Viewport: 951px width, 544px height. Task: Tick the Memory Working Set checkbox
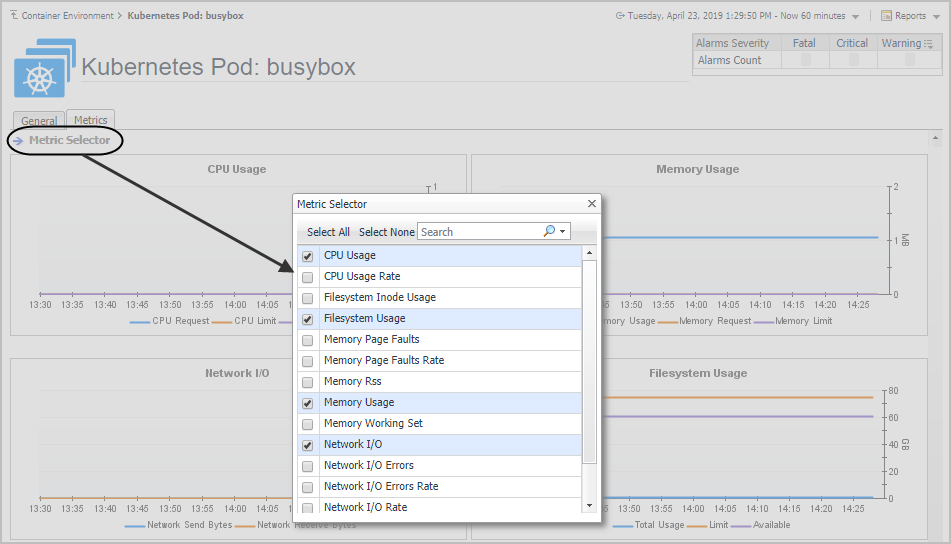(307, 425)
